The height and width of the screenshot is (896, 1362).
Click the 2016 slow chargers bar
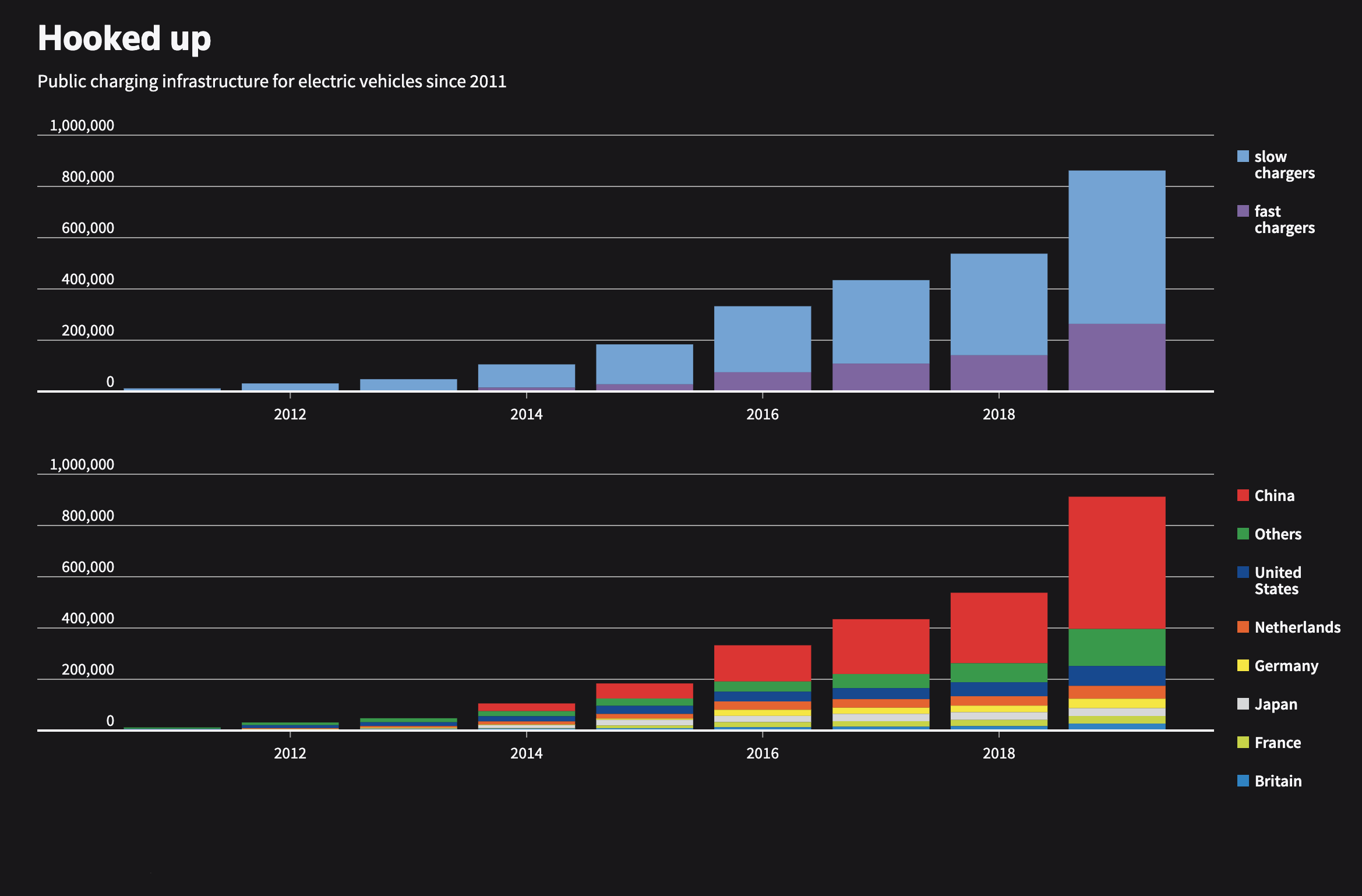[762, 339]
